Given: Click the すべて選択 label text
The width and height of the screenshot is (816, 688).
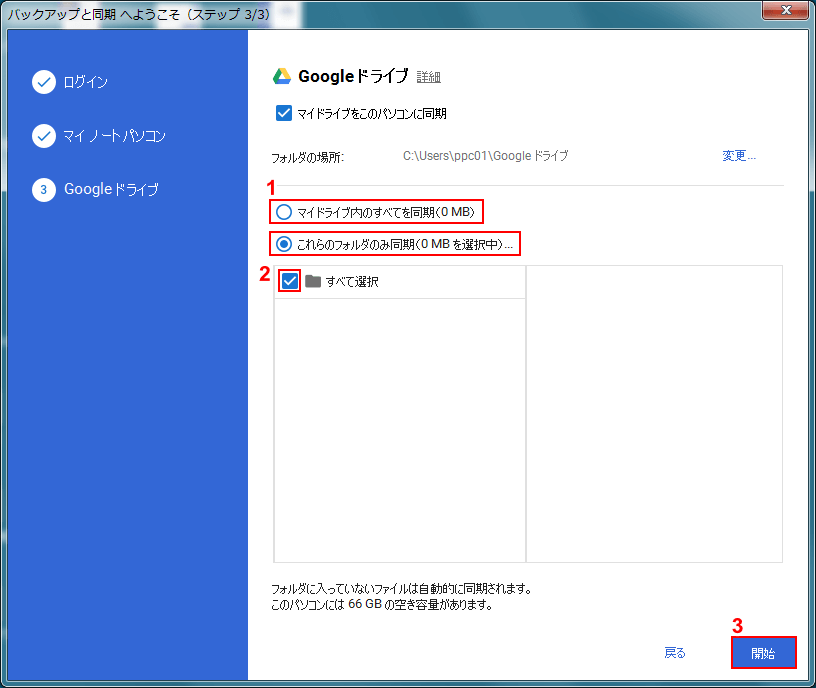Looking at the screenshot, I should pos(352,282).
